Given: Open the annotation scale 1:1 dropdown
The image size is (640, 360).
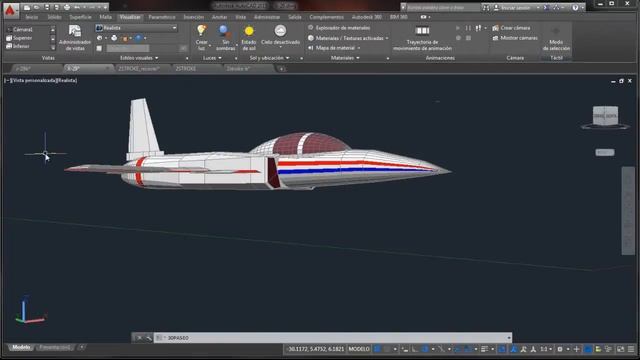Looking at the screenshot, I should coord(546,349).
